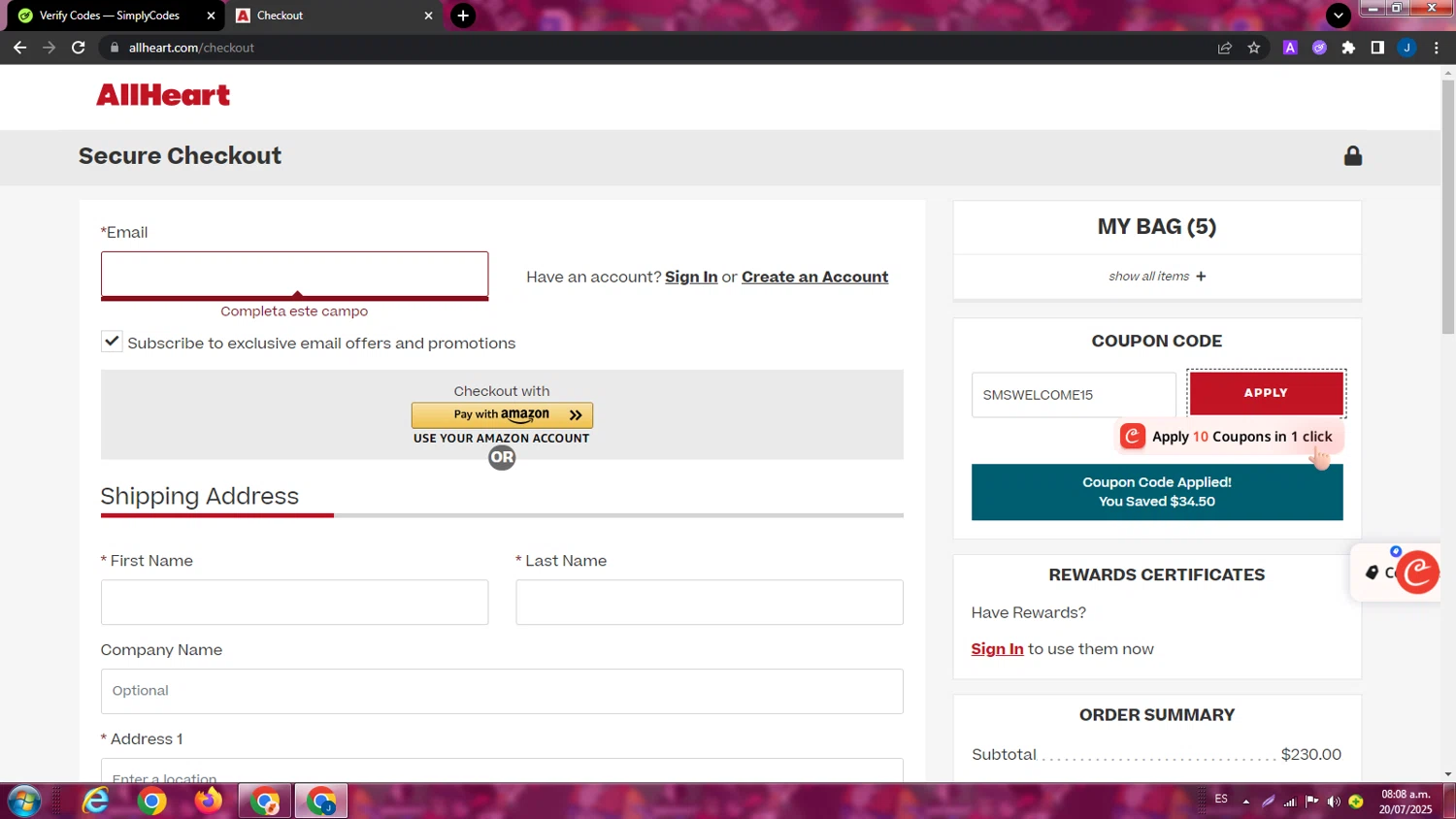Image resolution: width=1456 pixels, height=819 pixels.
Task: Click Sign In under Rewards Certificates
Action: (x=997, y=649)
